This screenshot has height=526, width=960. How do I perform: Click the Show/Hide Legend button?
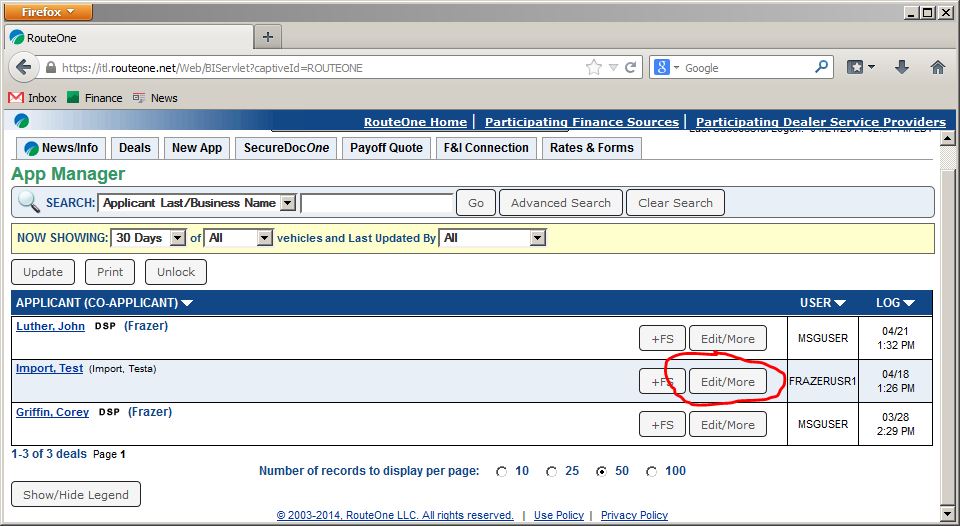point(76,495)
